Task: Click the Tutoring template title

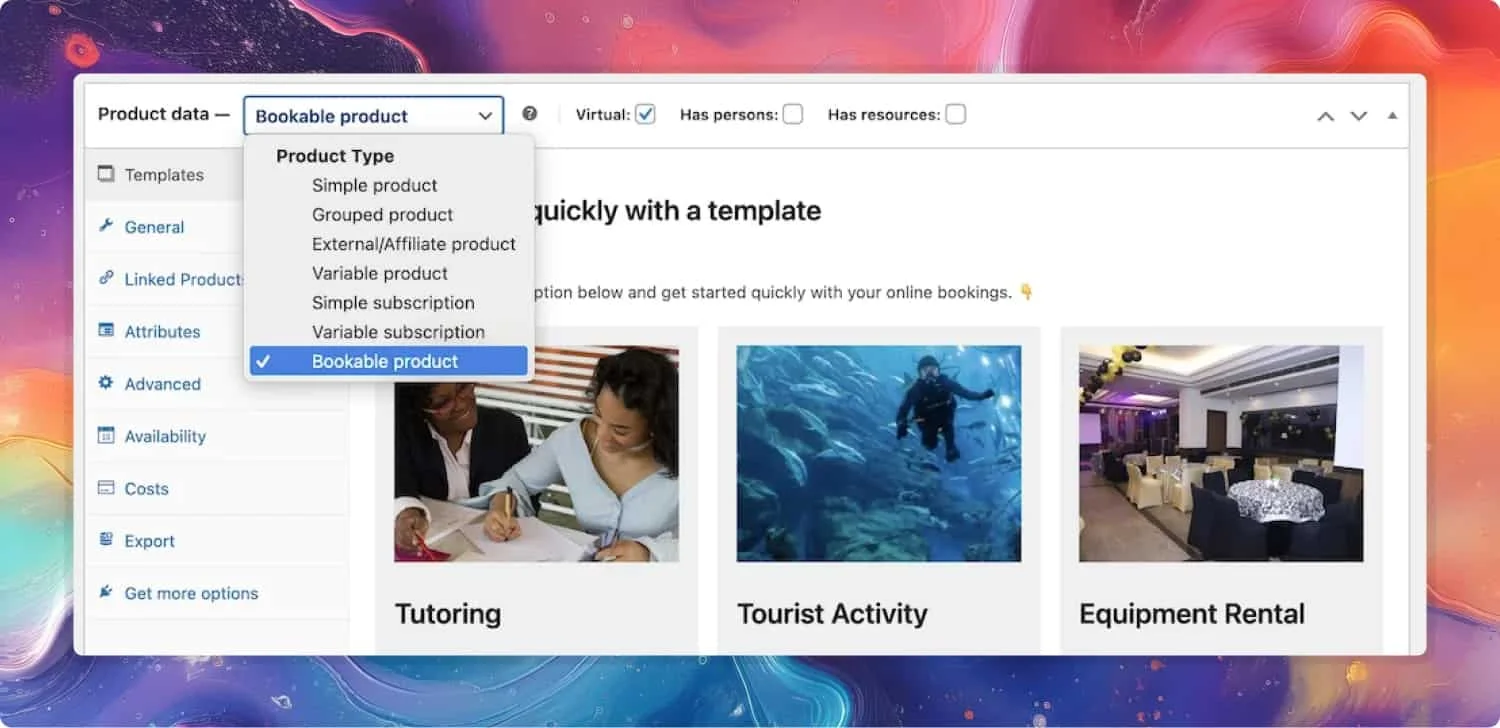Action: point(448,613)
